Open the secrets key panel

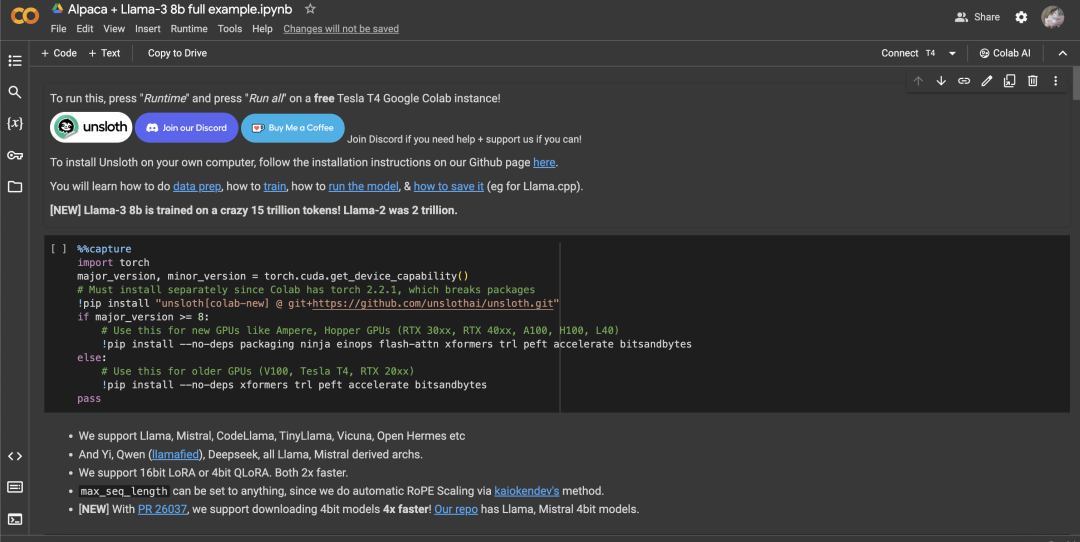click(14, 155)
